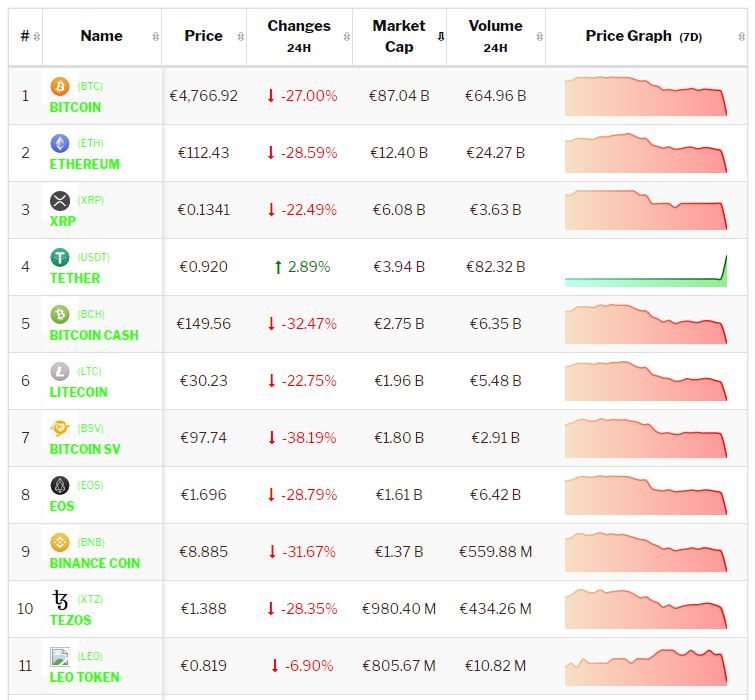Sort by Volume 24H column header
The image size is (755, 700).
[495, 36]
